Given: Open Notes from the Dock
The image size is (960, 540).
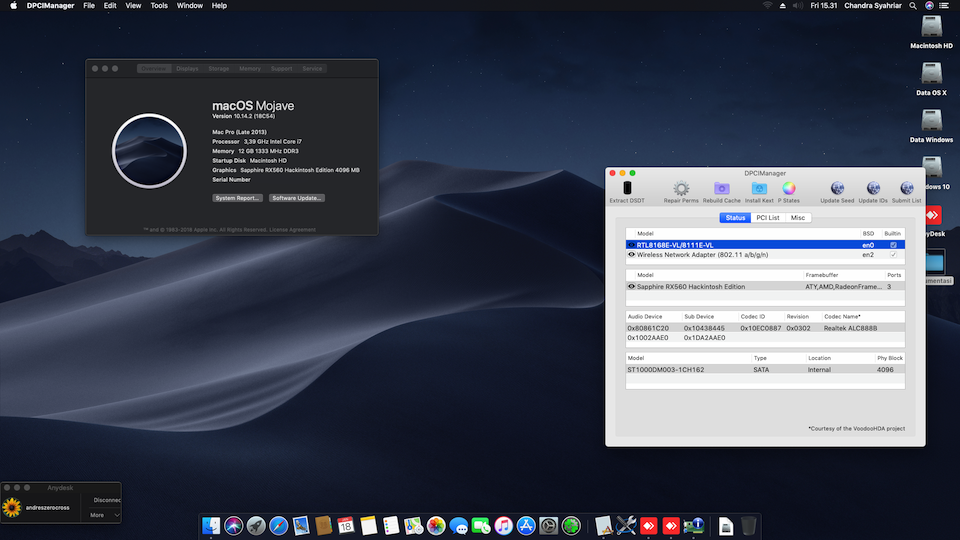Looking at the screenshot, I should pyautogui.click(x=368, y=525).
